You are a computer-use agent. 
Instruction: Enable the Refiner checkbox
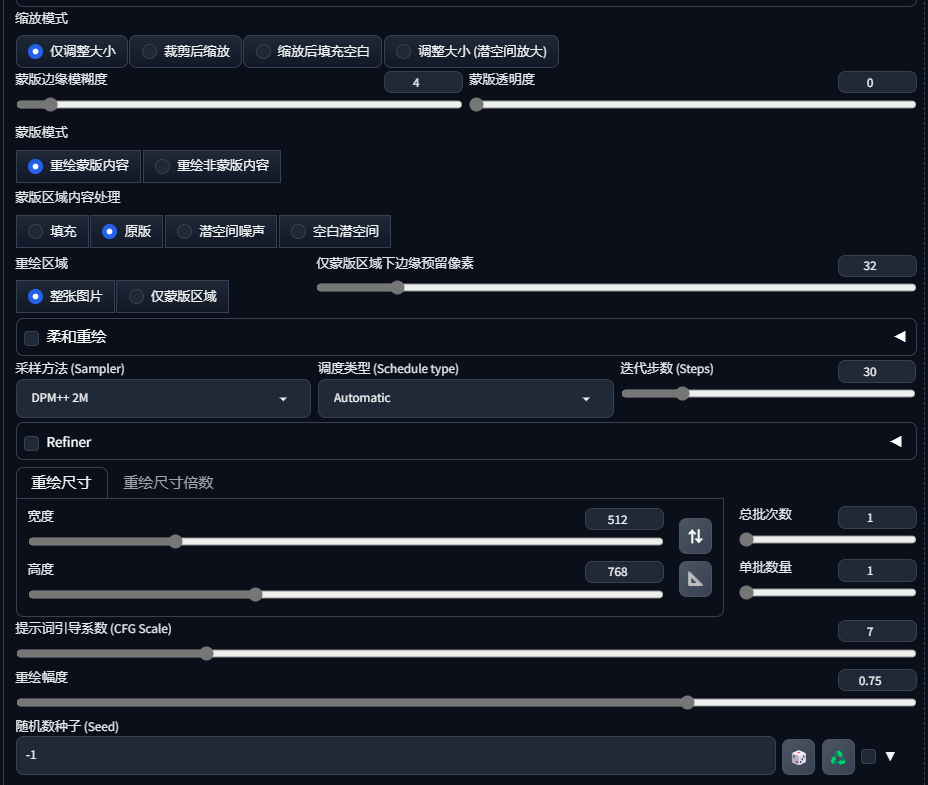(x=31, y=443)
